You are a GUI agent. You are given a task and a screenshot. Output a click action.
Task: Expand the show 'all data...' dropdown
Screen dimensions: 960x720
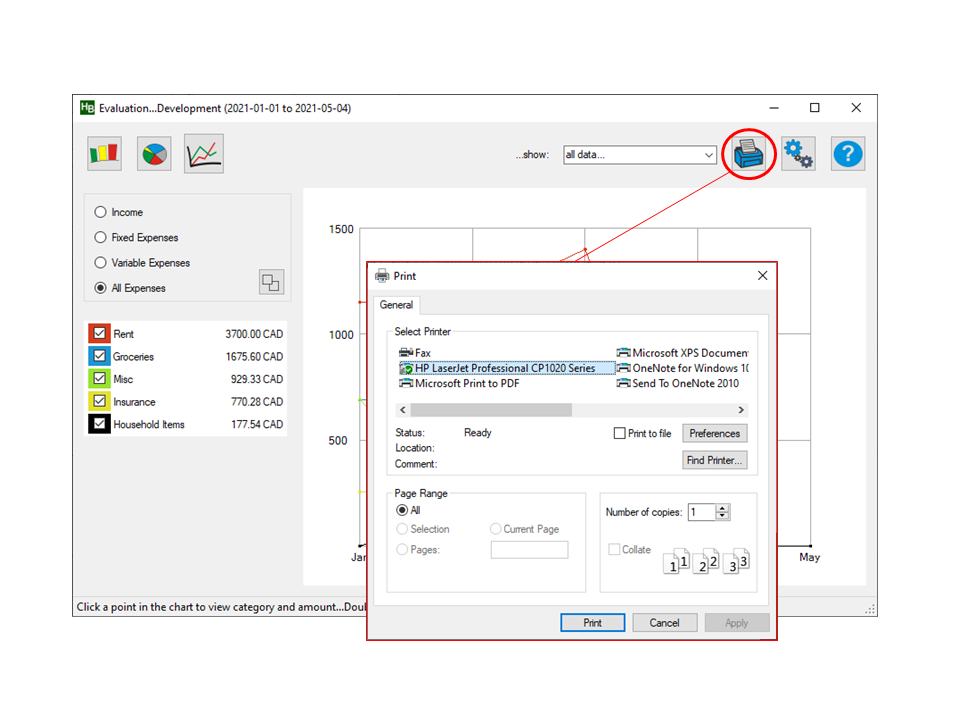tap(709, 155)
